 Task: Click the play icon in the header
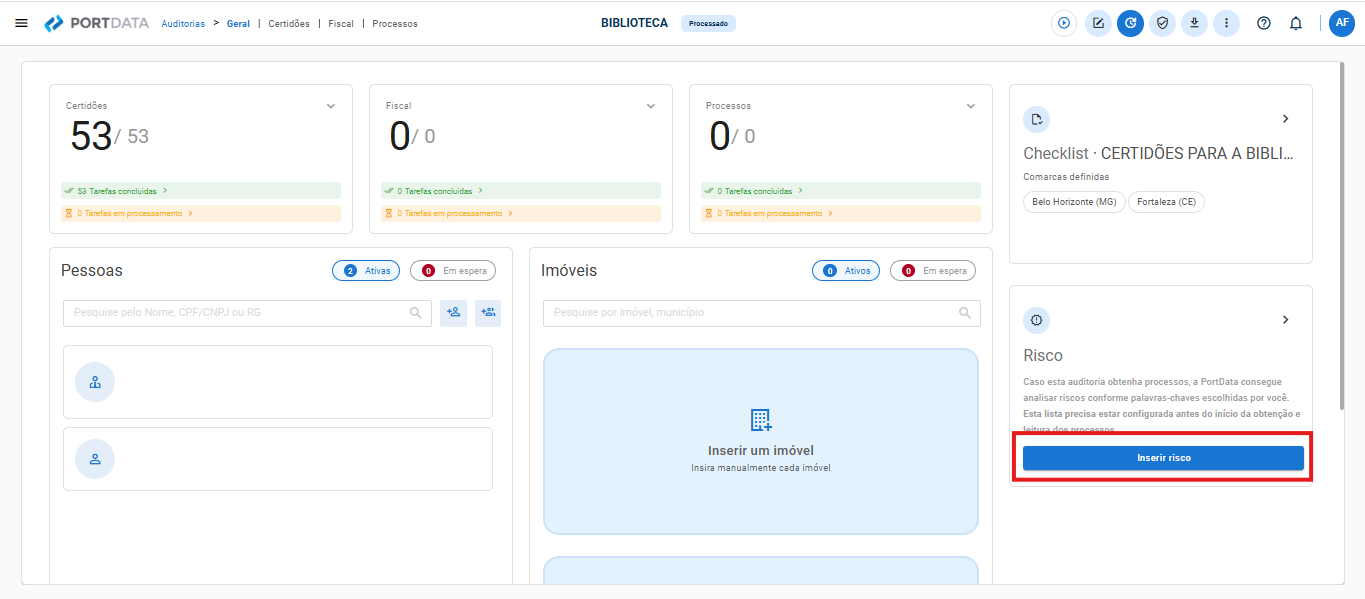pyautogui.click(x=1064, y=23)
